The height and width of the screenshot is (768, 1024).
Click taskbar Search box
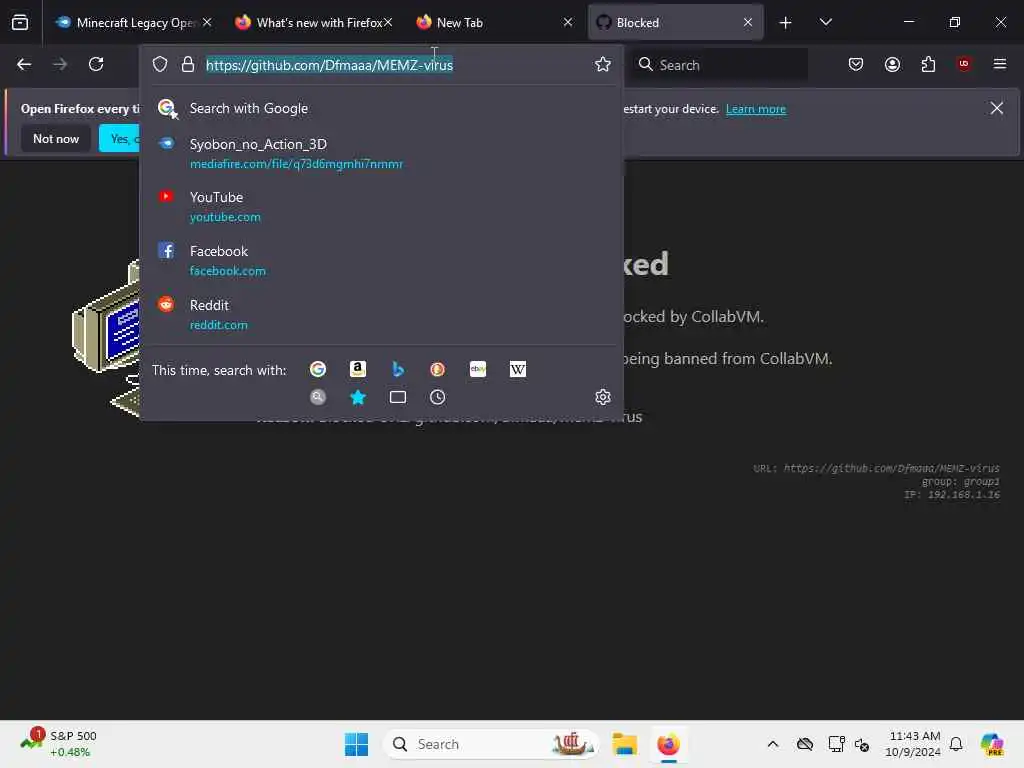coord(491,744)
